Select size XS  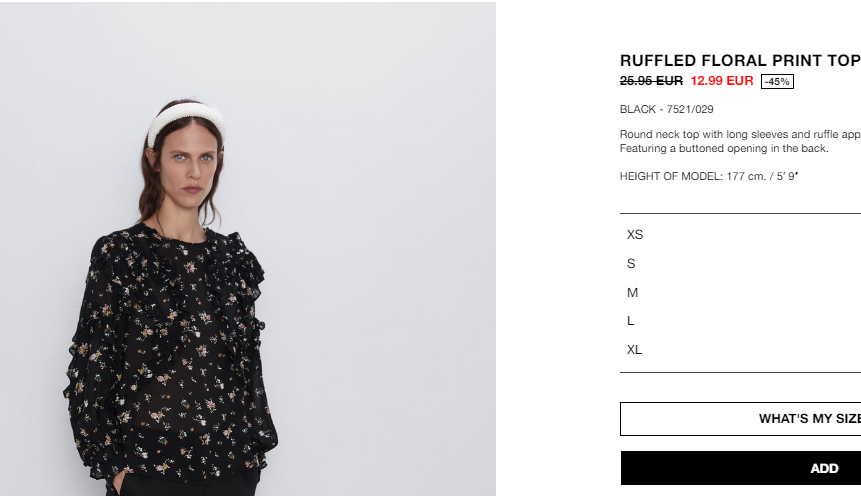(x=740, y=235)
